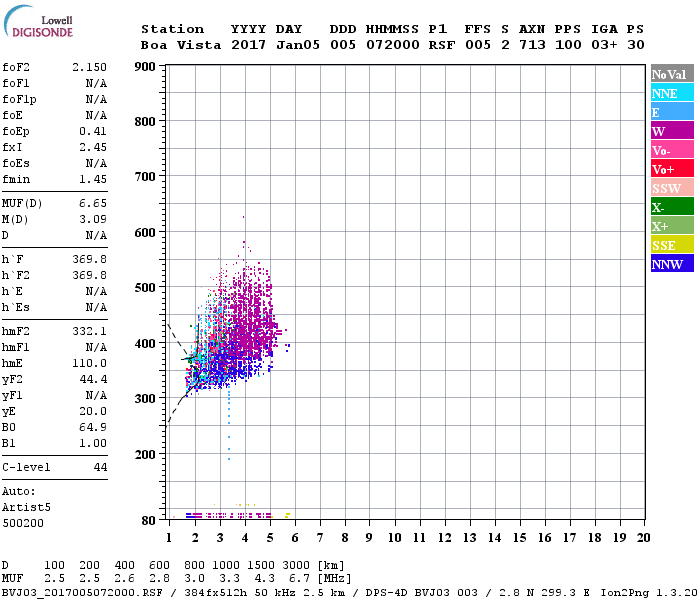This screenshot has width=700, height=600.
Task: Click the Ion2Png 1.3.20 version text
Action: (649, 593)
